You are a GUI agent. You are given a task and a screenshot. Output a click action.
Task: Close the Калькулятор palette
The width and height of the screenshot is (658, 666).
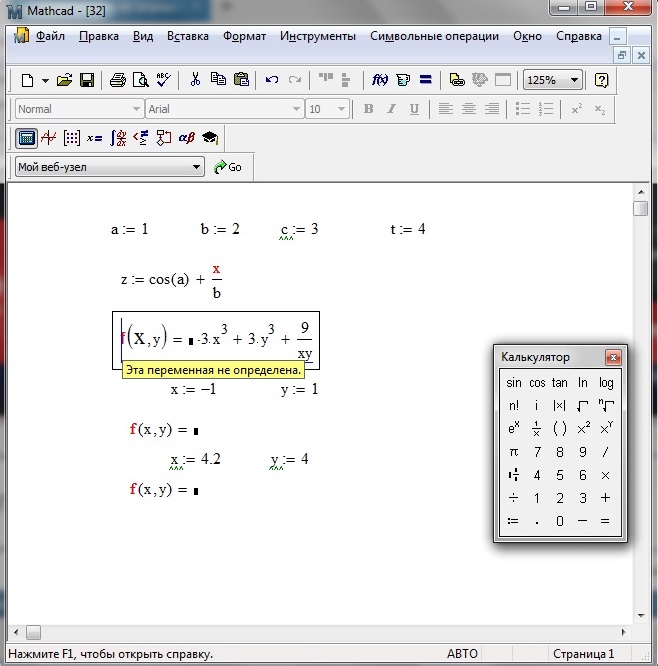click(x=613, y=358)
